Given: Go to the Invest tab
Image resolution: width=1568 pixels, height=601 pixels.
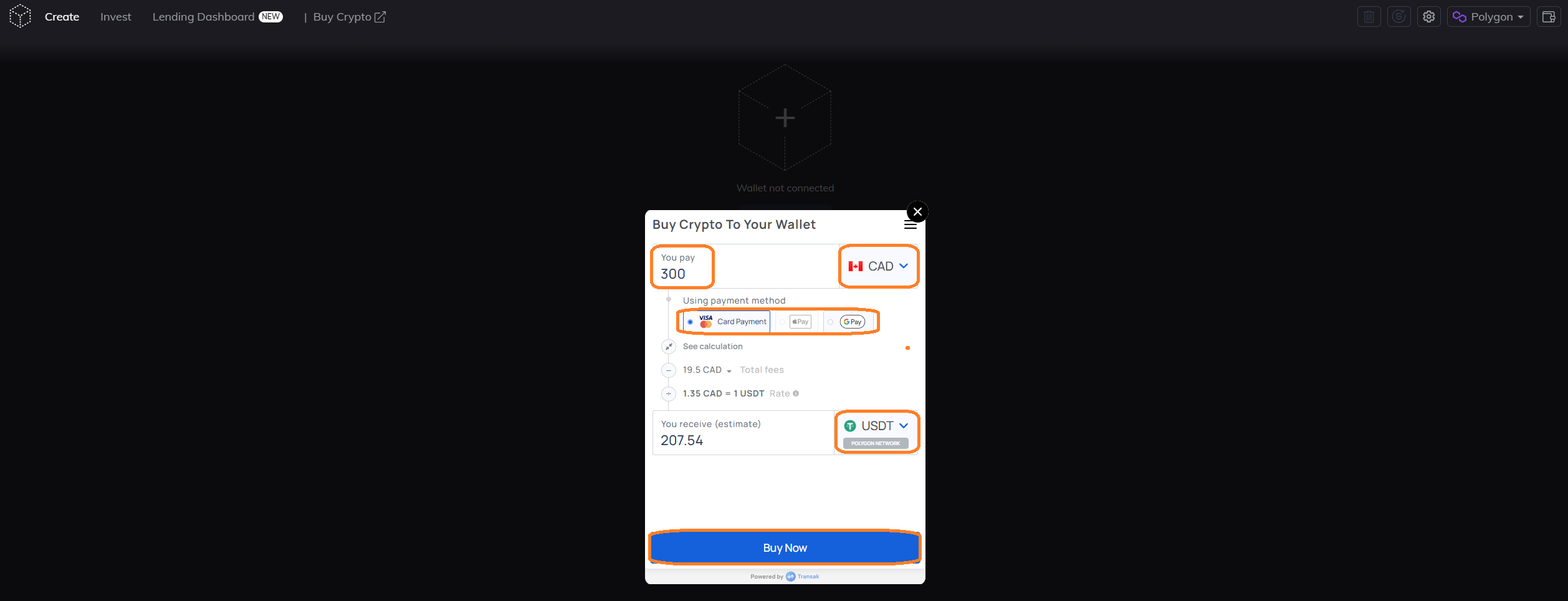Looking at the screenshot, I should click(x=116, y=17).
